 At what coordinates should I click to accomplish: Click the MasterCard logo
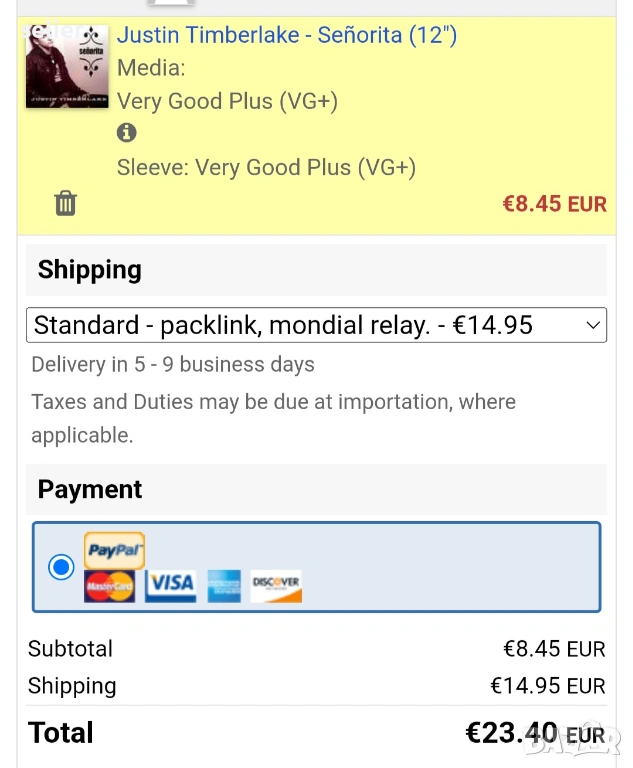tap(109, 586)
